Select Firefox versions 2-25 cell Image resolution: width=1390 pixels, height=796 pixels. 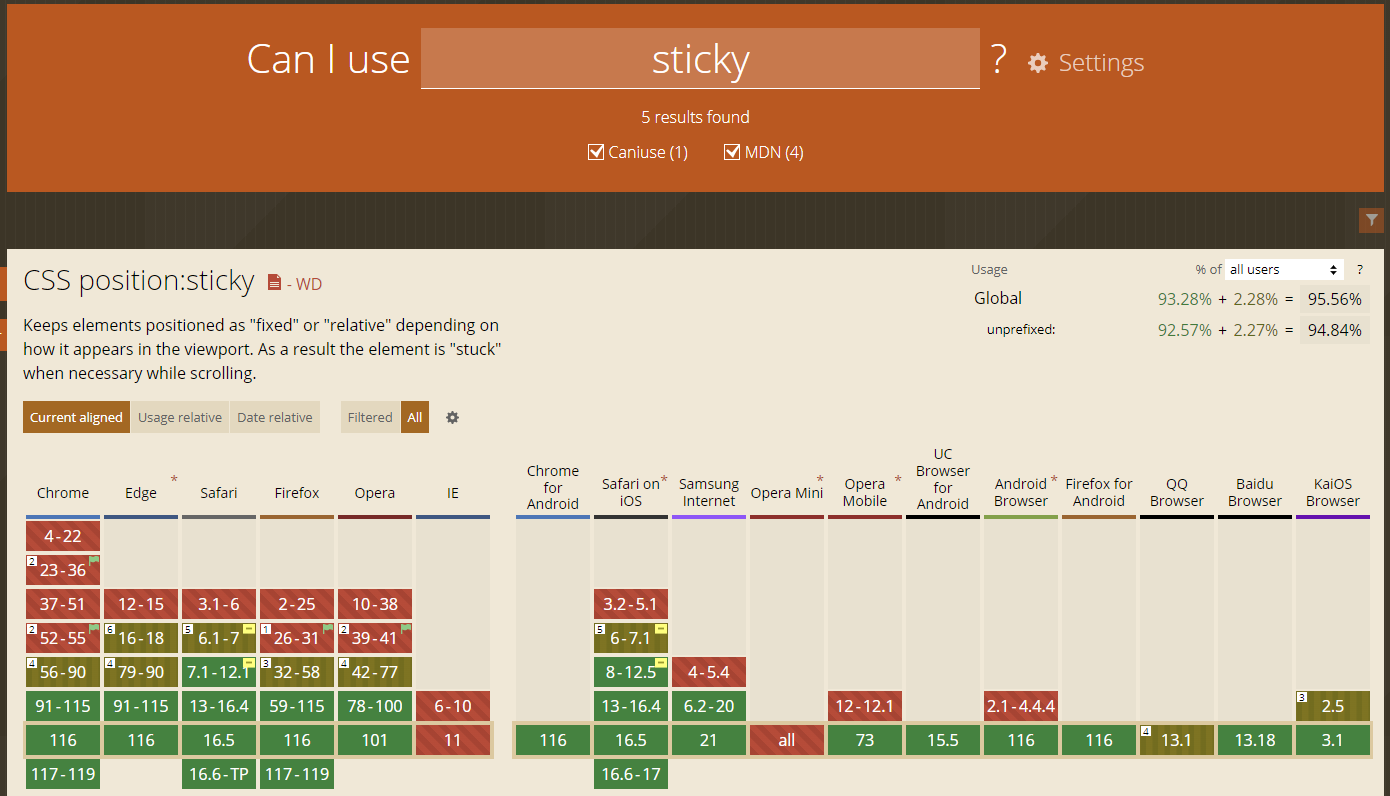297,604
